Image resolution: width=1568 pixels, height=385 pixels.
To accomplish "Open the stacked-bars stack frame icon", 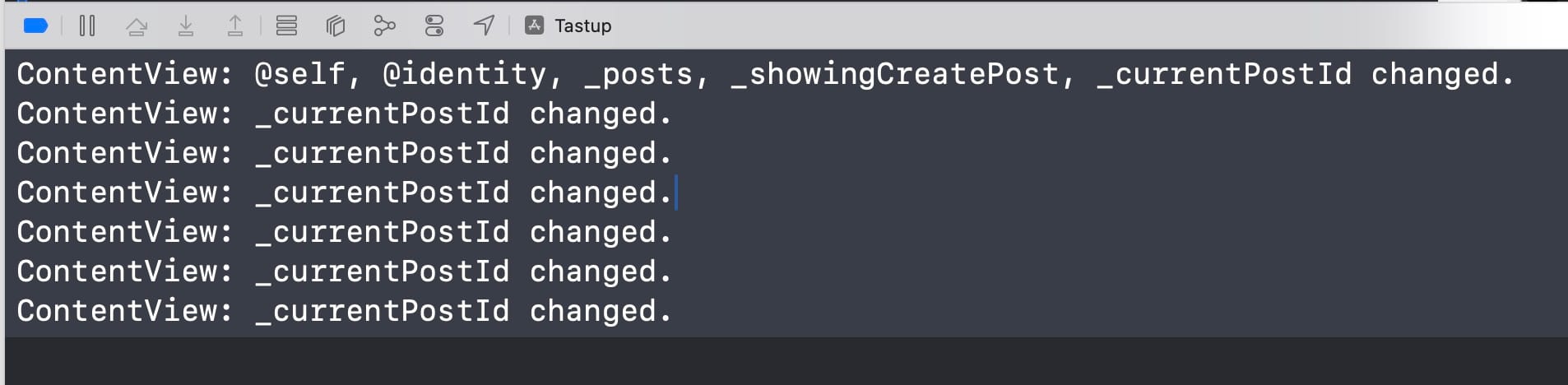I will 286,26.
